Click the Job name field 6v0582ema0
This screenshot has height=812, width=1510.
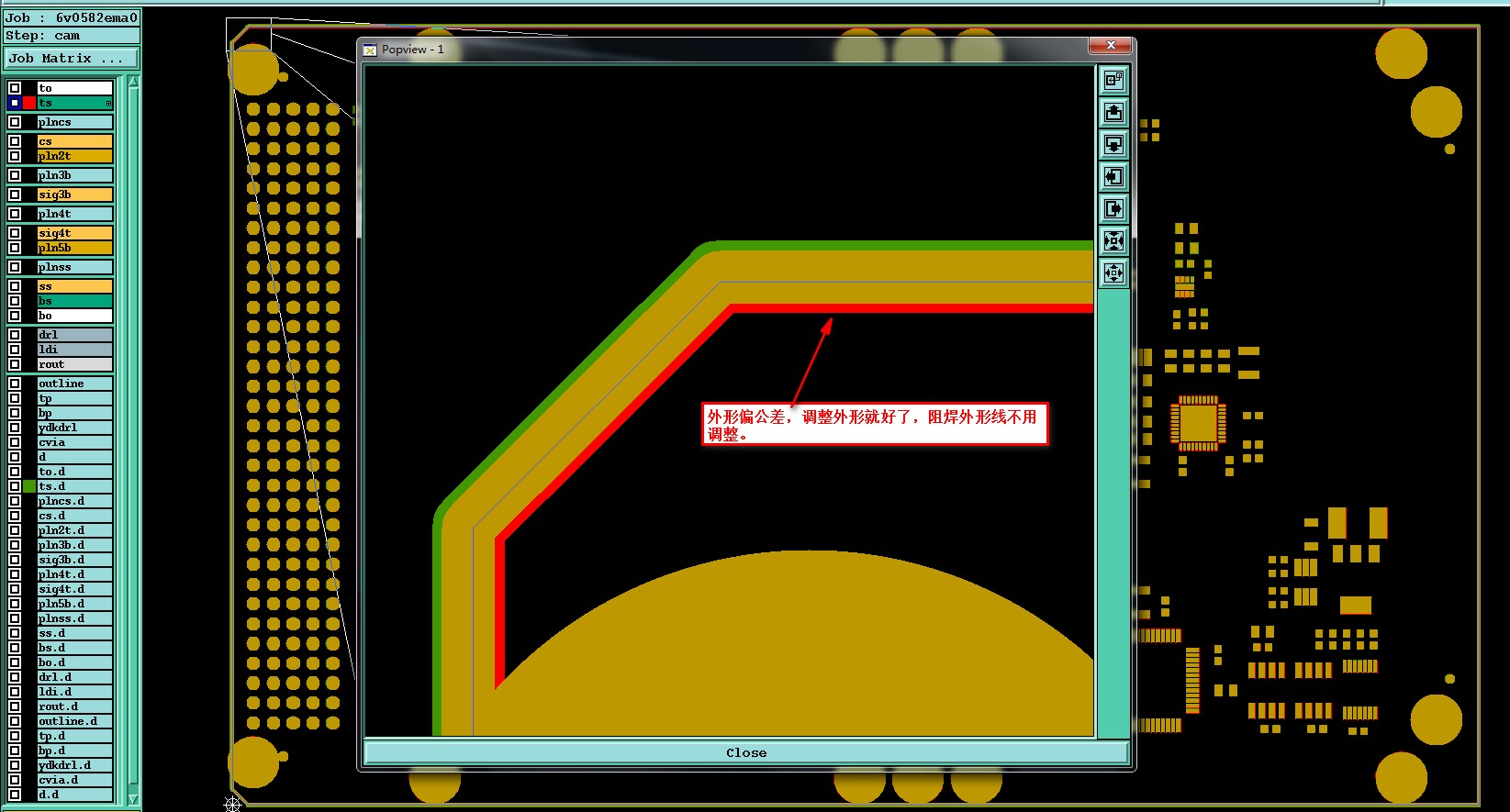point(71,17)
